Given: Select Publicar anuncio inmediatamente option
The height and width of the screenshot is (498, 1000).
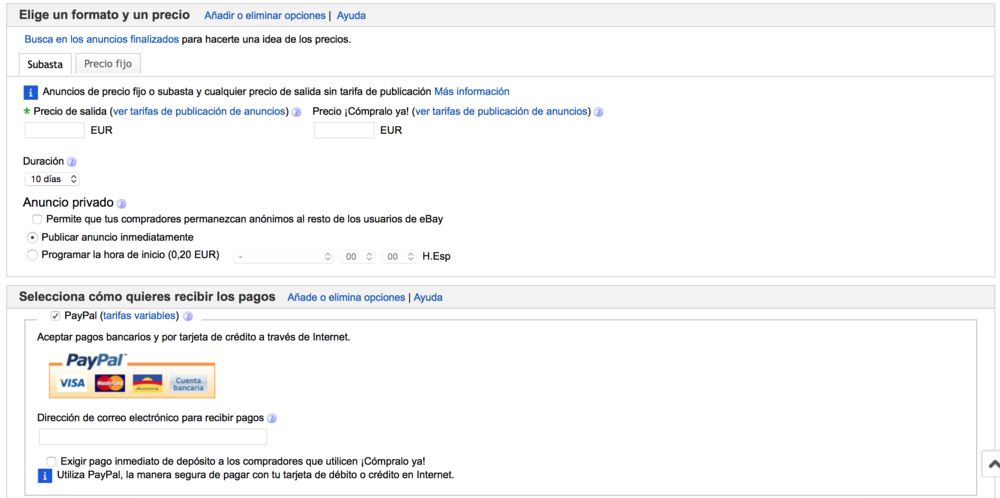Looking at the screenshot, I should 33,237.
